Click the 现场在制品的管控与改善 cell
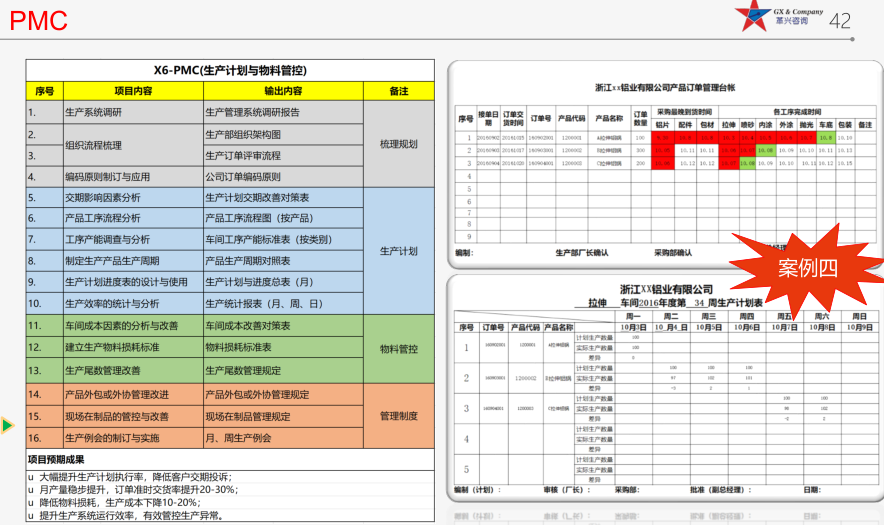 [133, 416]
